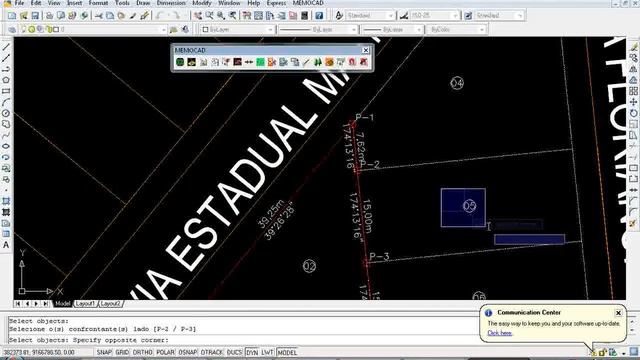Click the Undo arrow icon
The width and height of the screenshot is (640, 360).
point(160,16)
